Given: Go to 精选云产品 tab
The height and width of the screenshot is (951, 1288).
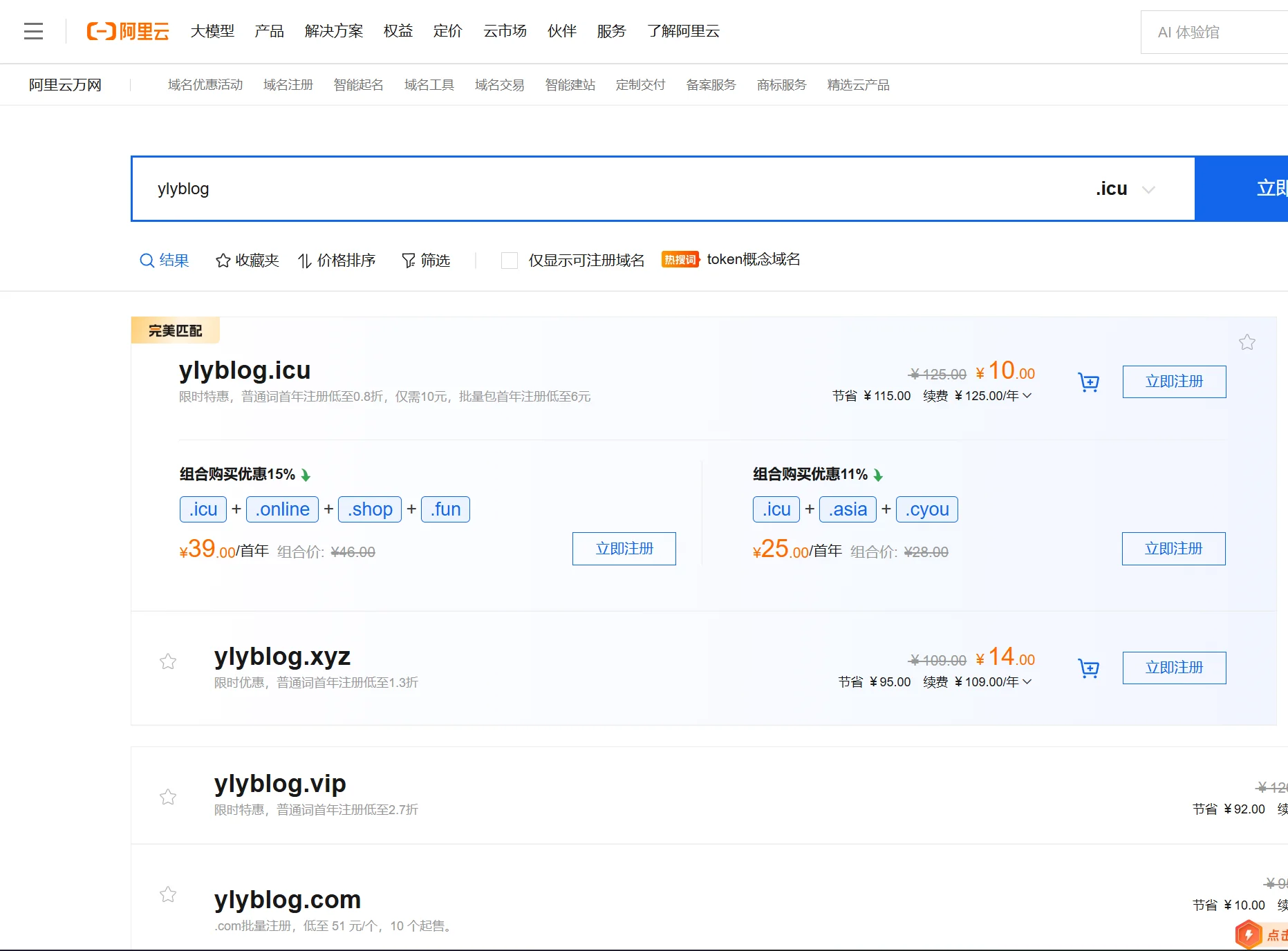Looking at the screenshot, I should 859,85.
